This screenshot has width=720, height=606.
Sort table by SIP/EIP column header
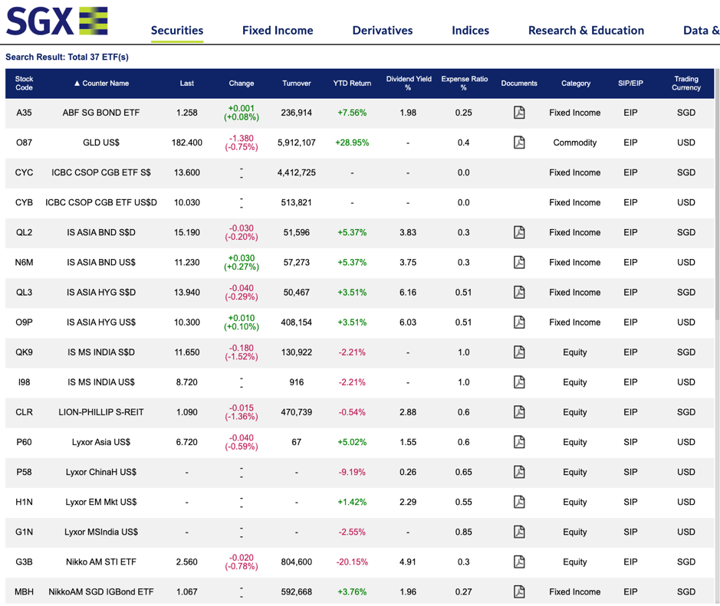pyautogui.click(x=630, y=83)
